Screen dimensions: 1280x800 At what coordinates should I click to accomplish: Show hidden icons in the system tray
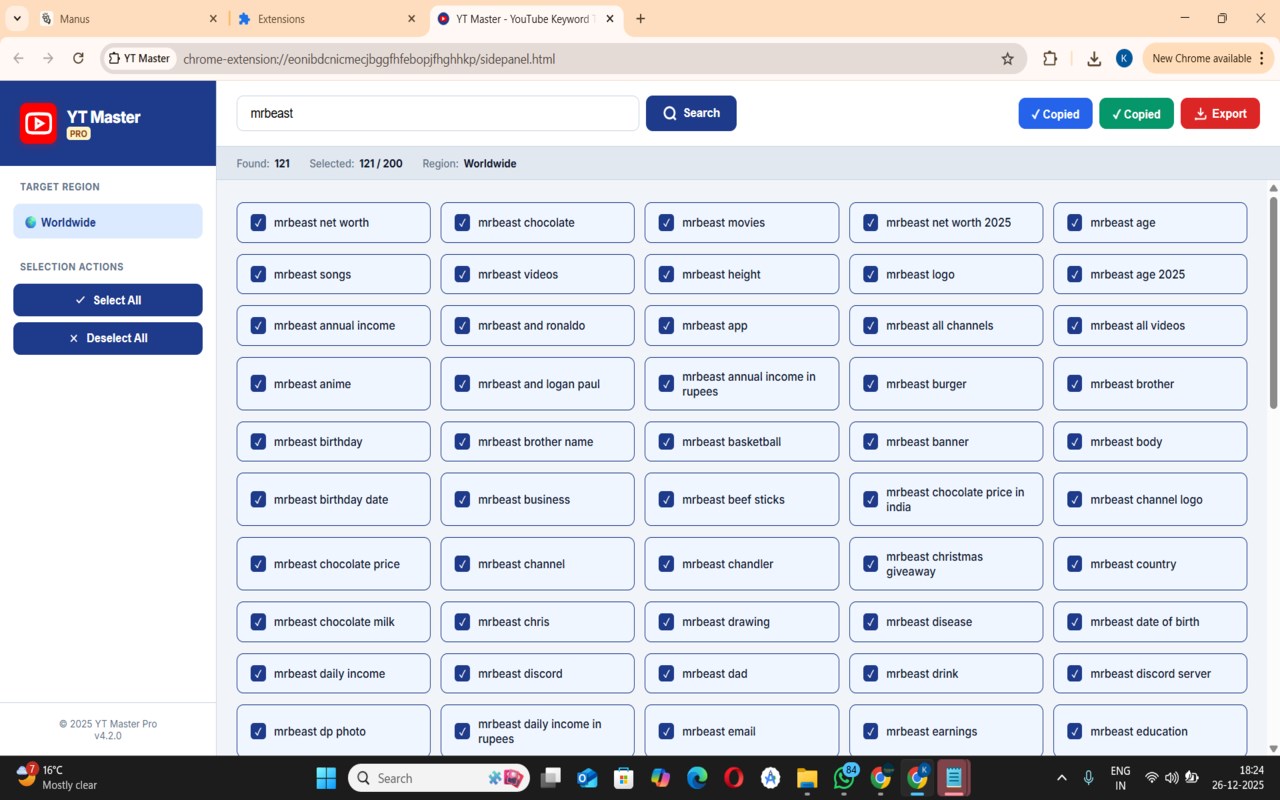[x=1061, y=778]
